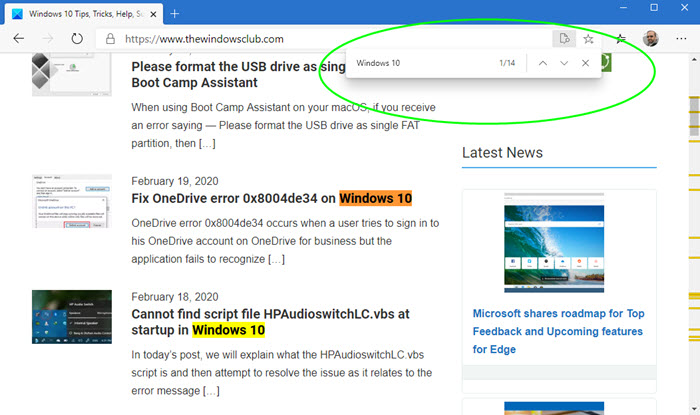This screenshot has width=700, height=415.
Task: Open Microsoft shares roadmap for Edge link
Action: [558, 331]
